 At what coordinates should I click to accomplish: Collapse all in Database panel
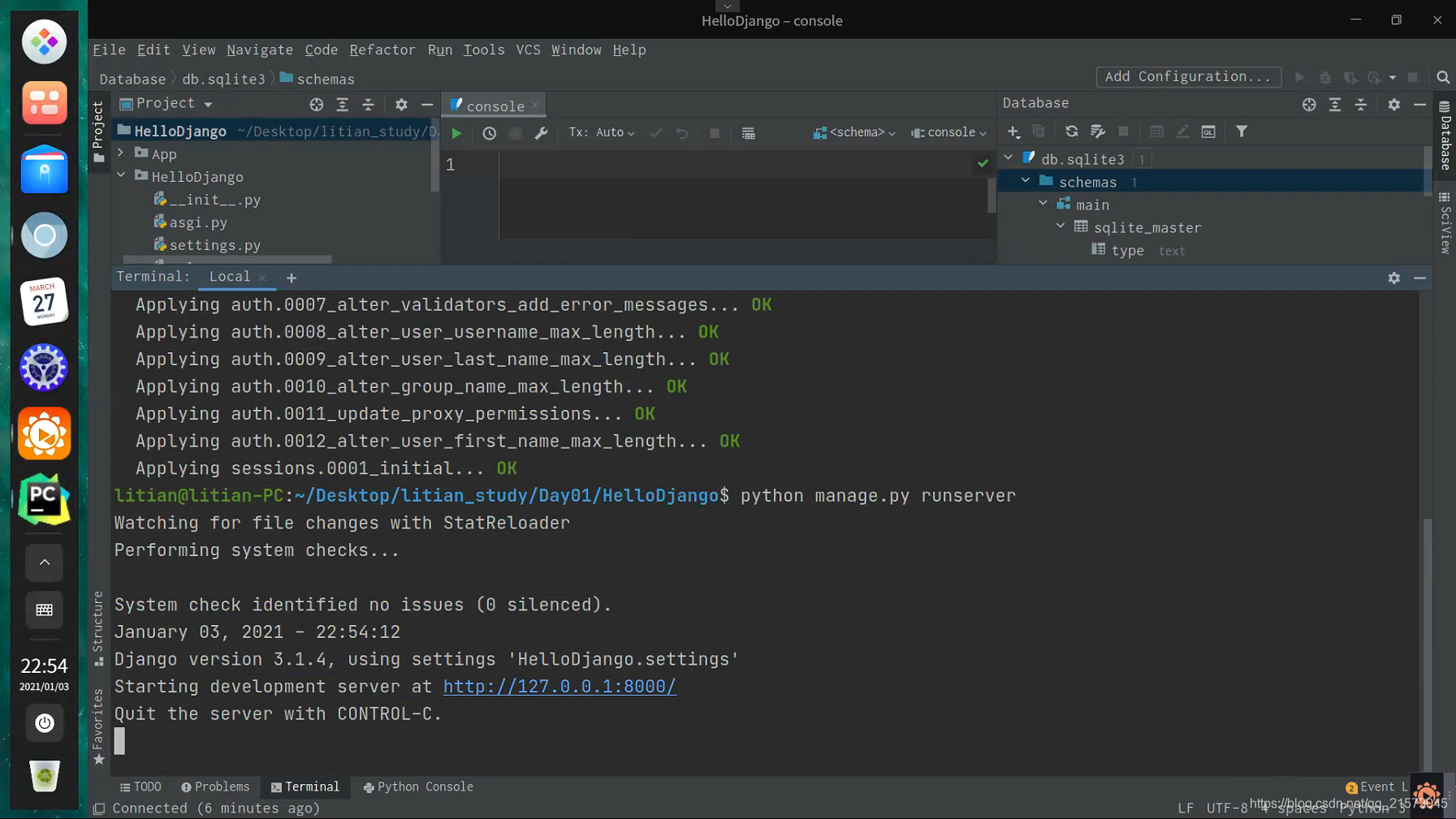(1361, 104)
